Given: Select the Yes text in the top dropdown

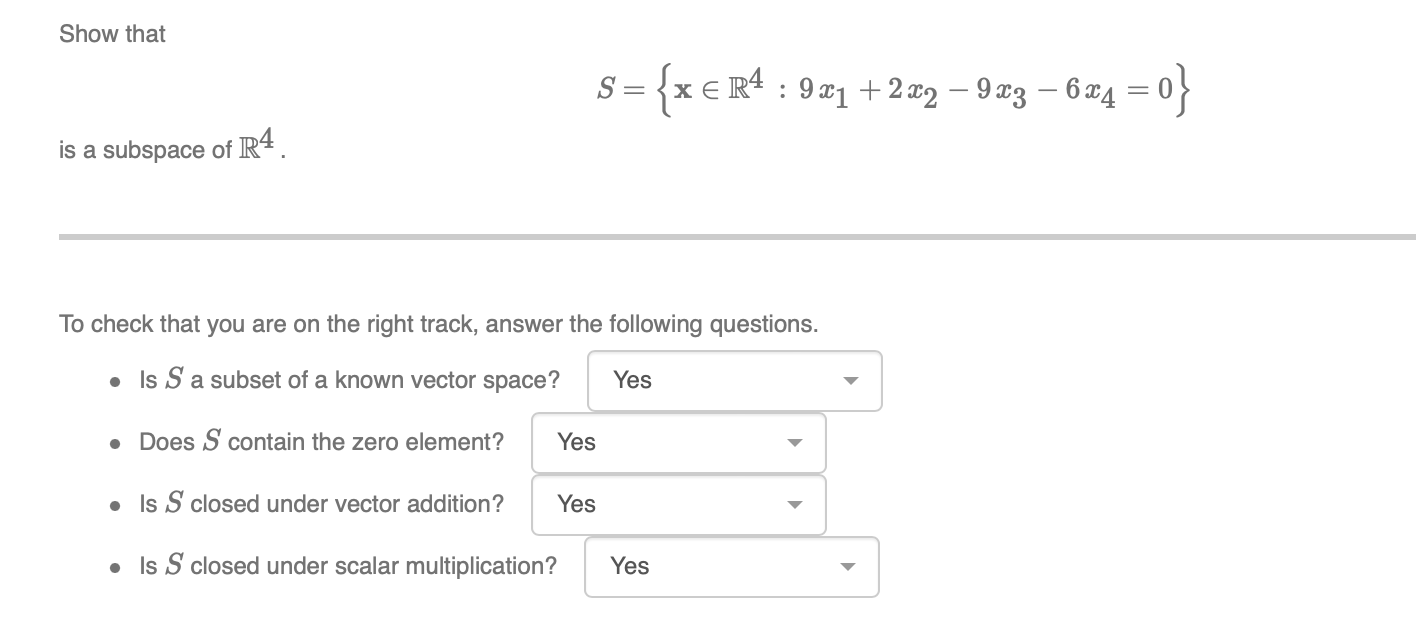Looking at the screenshot, I should [634, 381].
